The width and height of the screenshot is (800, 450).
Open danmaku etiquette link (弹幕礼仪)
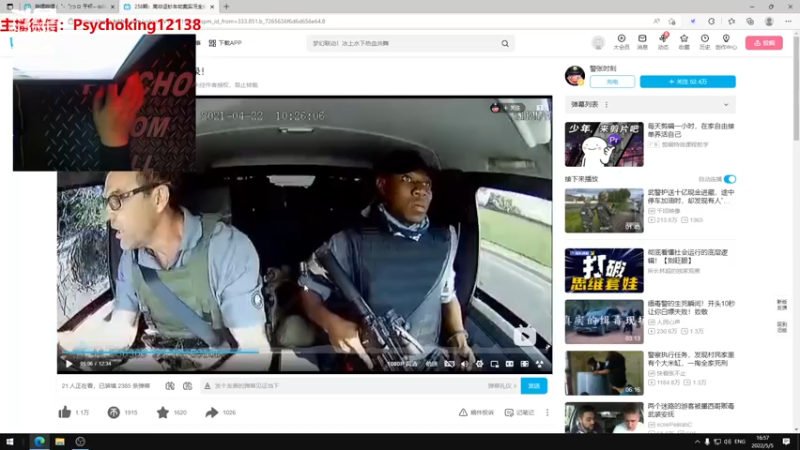502,386
